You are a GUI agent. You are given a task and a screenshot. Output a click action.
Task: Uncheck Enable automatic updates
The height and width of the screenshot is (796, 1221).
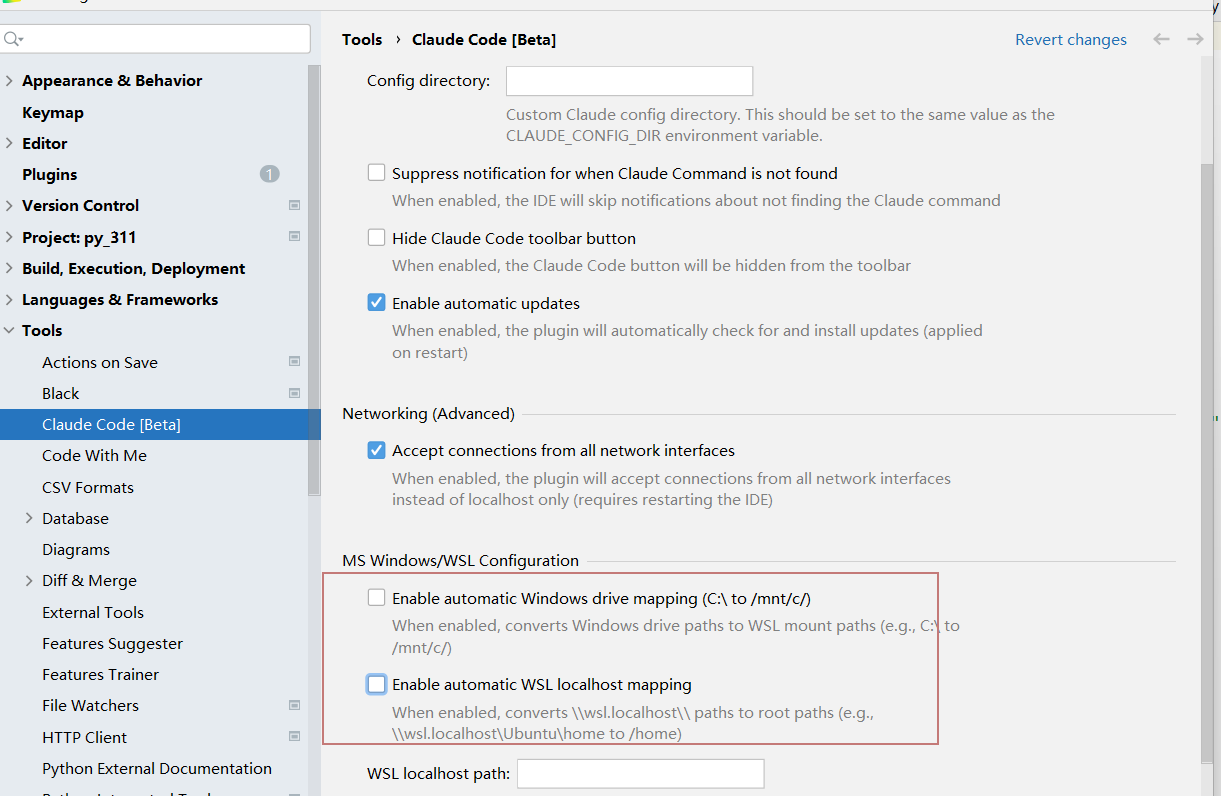click(376, 303)
